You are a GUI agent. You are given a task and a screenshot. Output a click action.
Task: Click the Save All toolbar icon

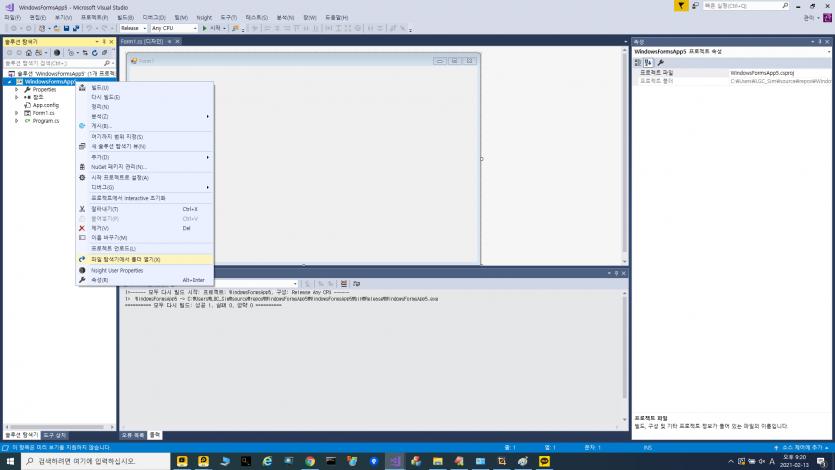pyautogui.click(x=76, y=28)
